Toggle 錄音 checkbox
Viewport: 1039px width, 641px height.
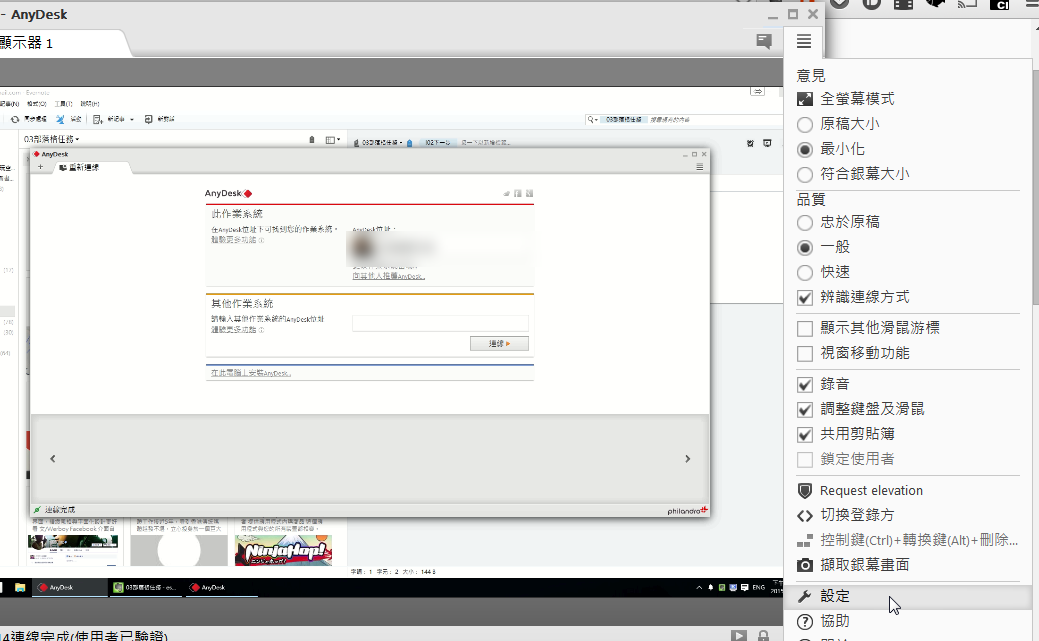804,384
